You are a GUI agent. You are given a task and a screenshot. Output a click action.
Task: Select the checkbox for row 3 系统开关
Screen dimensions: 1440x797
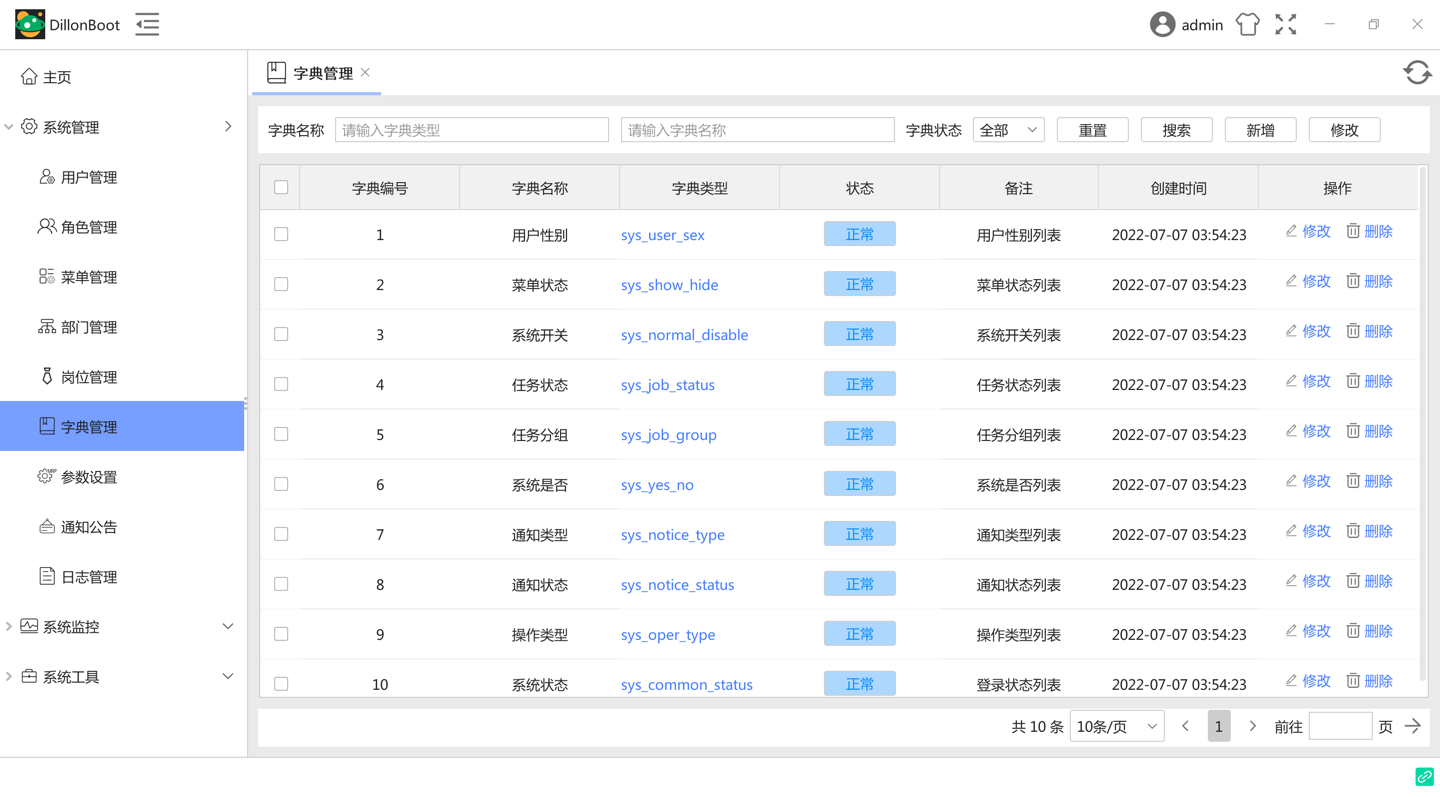pyautogui.click(x=281, y=334)
